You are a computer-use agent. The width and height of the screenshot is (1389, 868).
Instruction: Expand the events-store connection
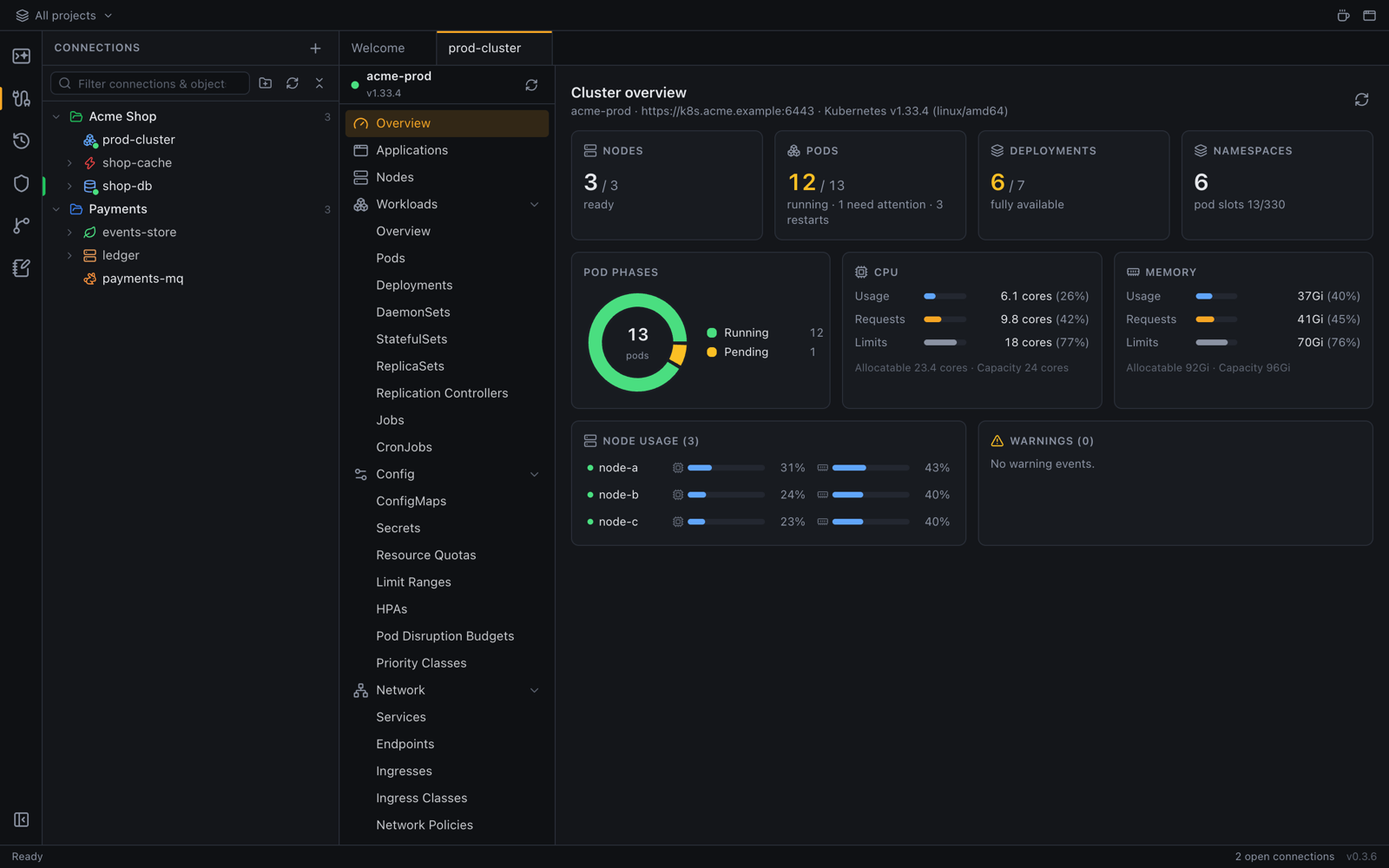[69, 233]
